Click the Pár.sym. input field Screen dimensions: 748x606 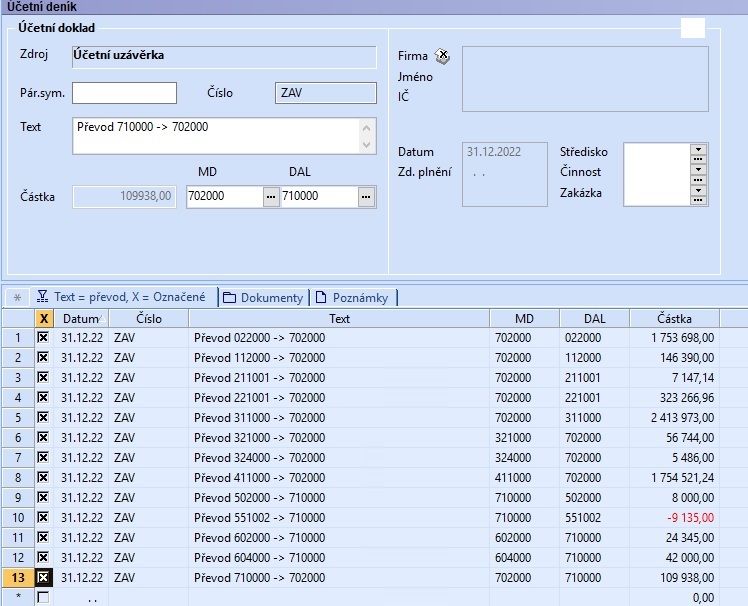pyautogui.click(x=124, y=93)
